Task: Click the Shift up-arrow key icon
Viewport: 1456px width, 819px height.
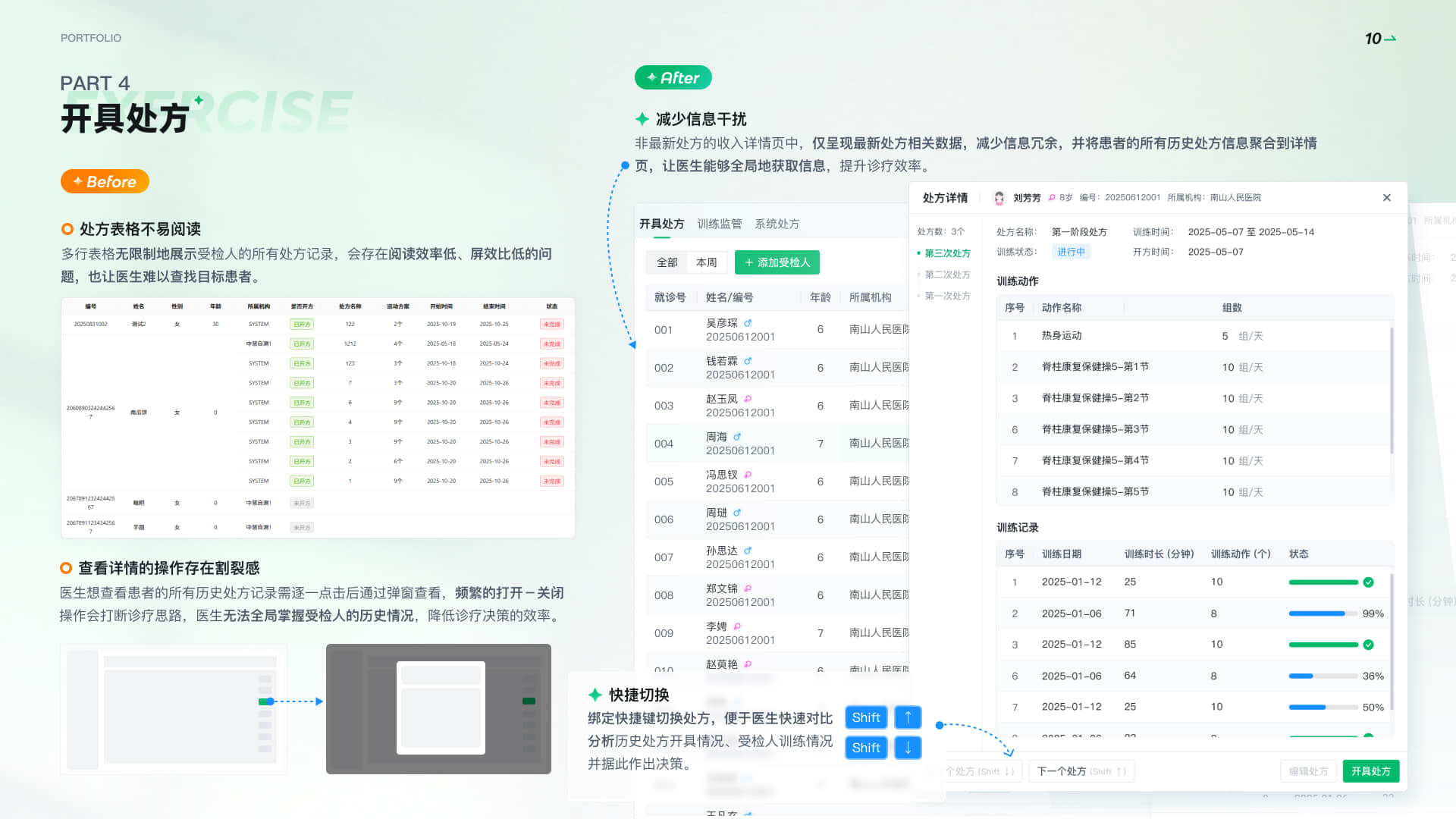Action: point(908,717)
